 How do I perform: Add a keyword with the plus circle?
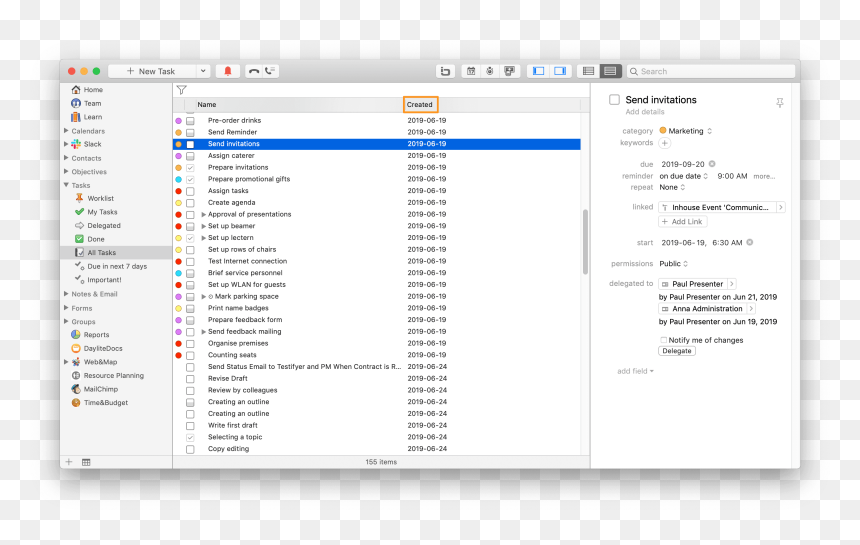665,143
